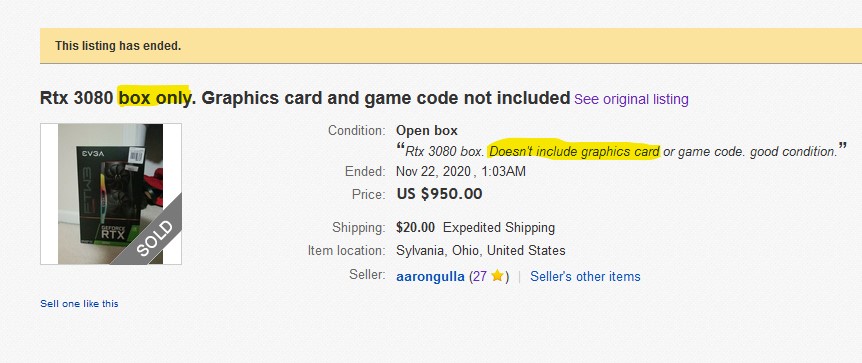Image resolution: width=862 pixels, height=363 pixels.
Task: Click highlighted Doesn't include graphics card text
Action: pyautogui.click(x=574, y=151)
